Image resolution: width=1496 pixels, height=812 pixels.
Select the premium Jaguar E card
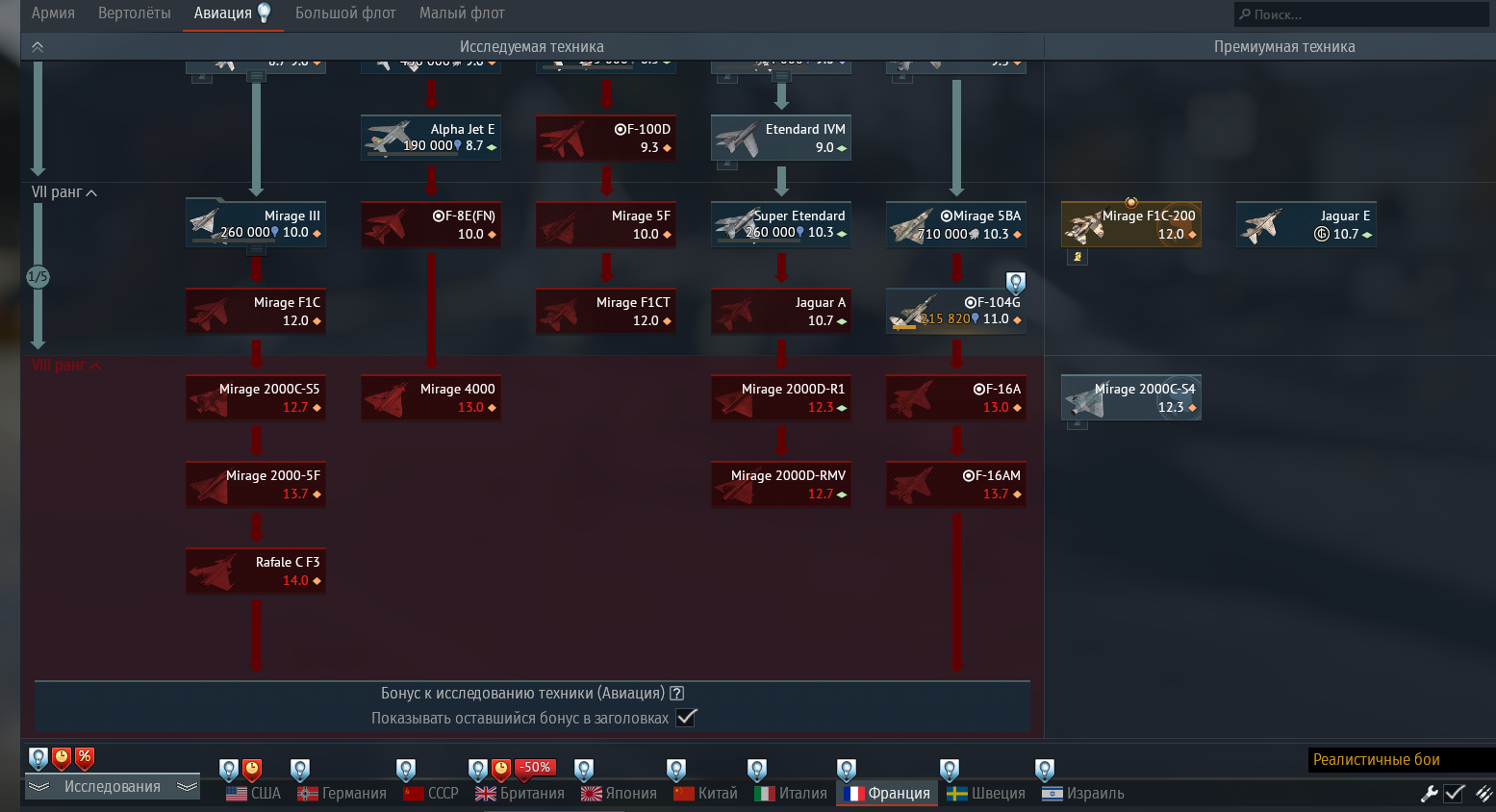(x=1306, y=224)
